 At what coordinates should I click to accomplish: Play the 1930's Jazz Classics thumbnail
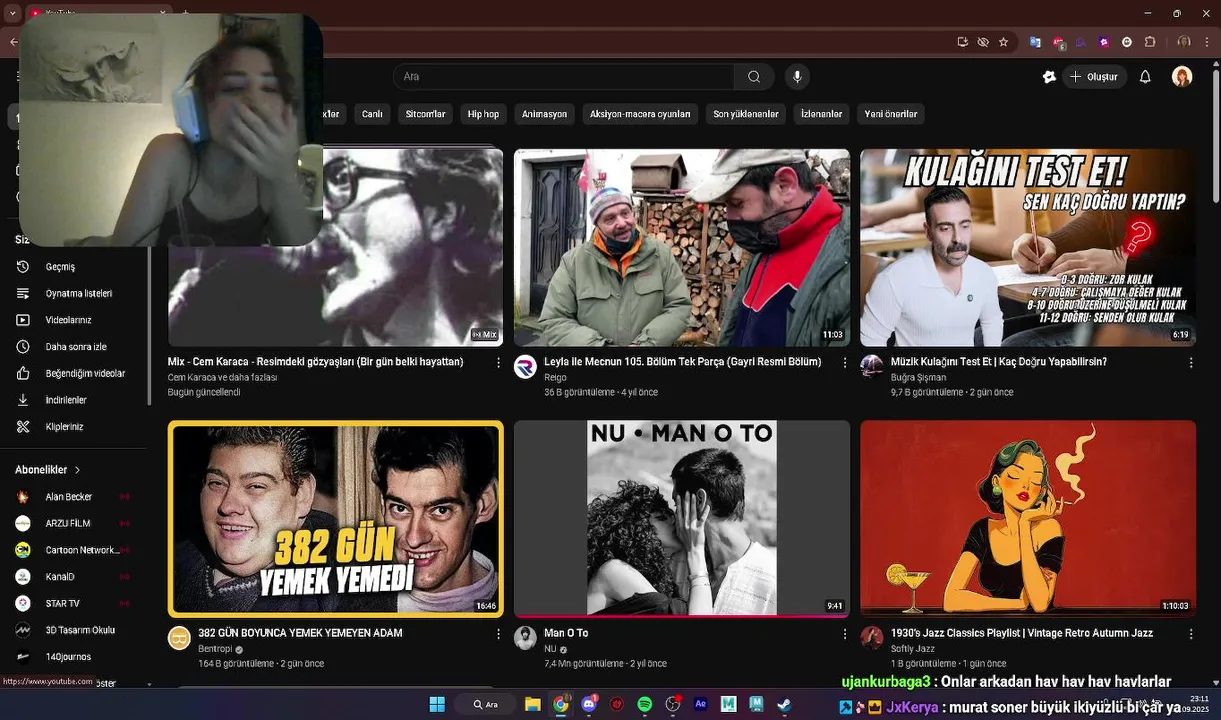[x=1028, y=519]
